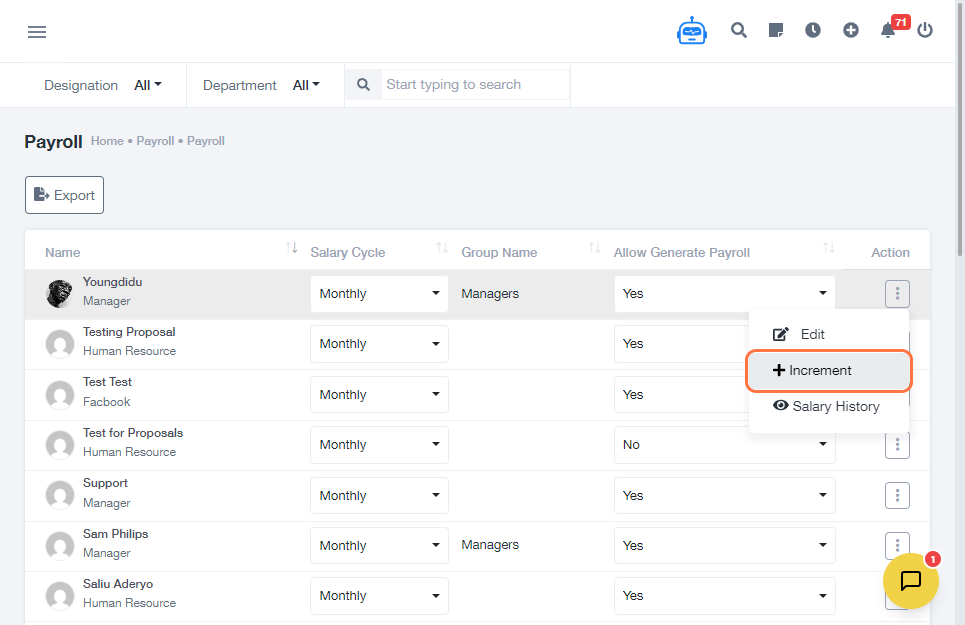Open the yellow chat bubble widget
The image size is (965, 625).
tap(910, 581)
